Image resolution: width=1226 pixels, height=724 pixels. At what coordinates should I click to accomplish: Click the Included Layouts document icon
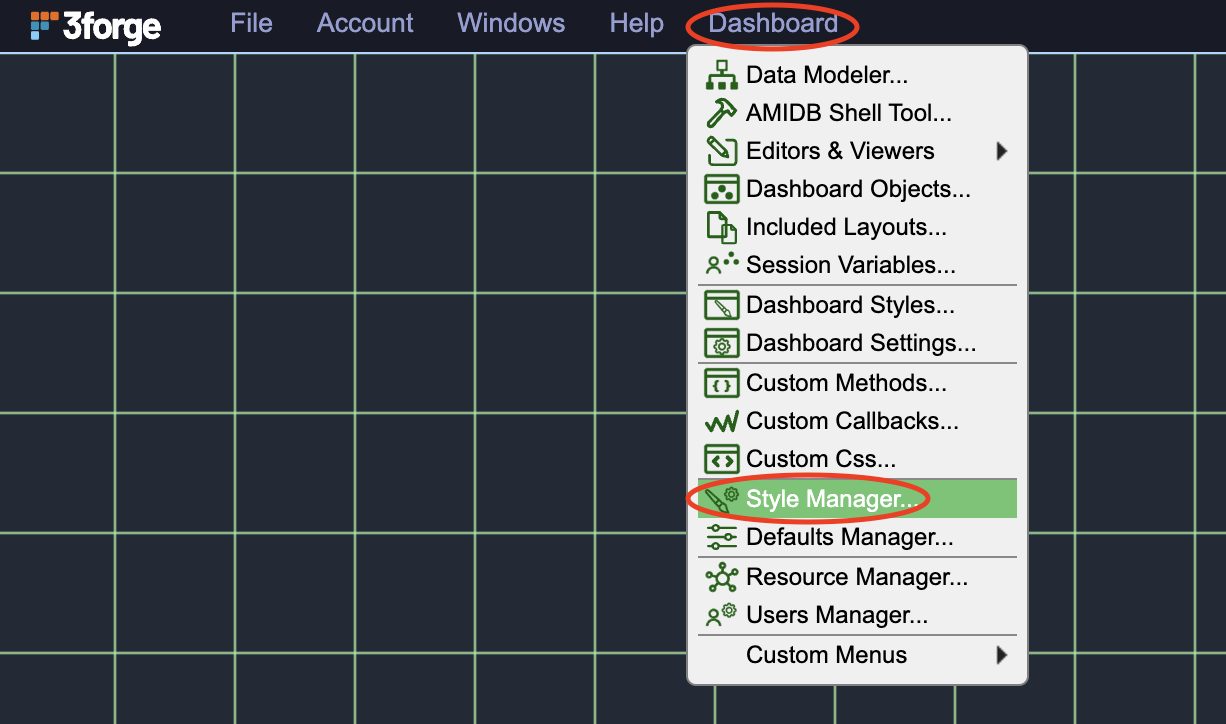point(721,227)
